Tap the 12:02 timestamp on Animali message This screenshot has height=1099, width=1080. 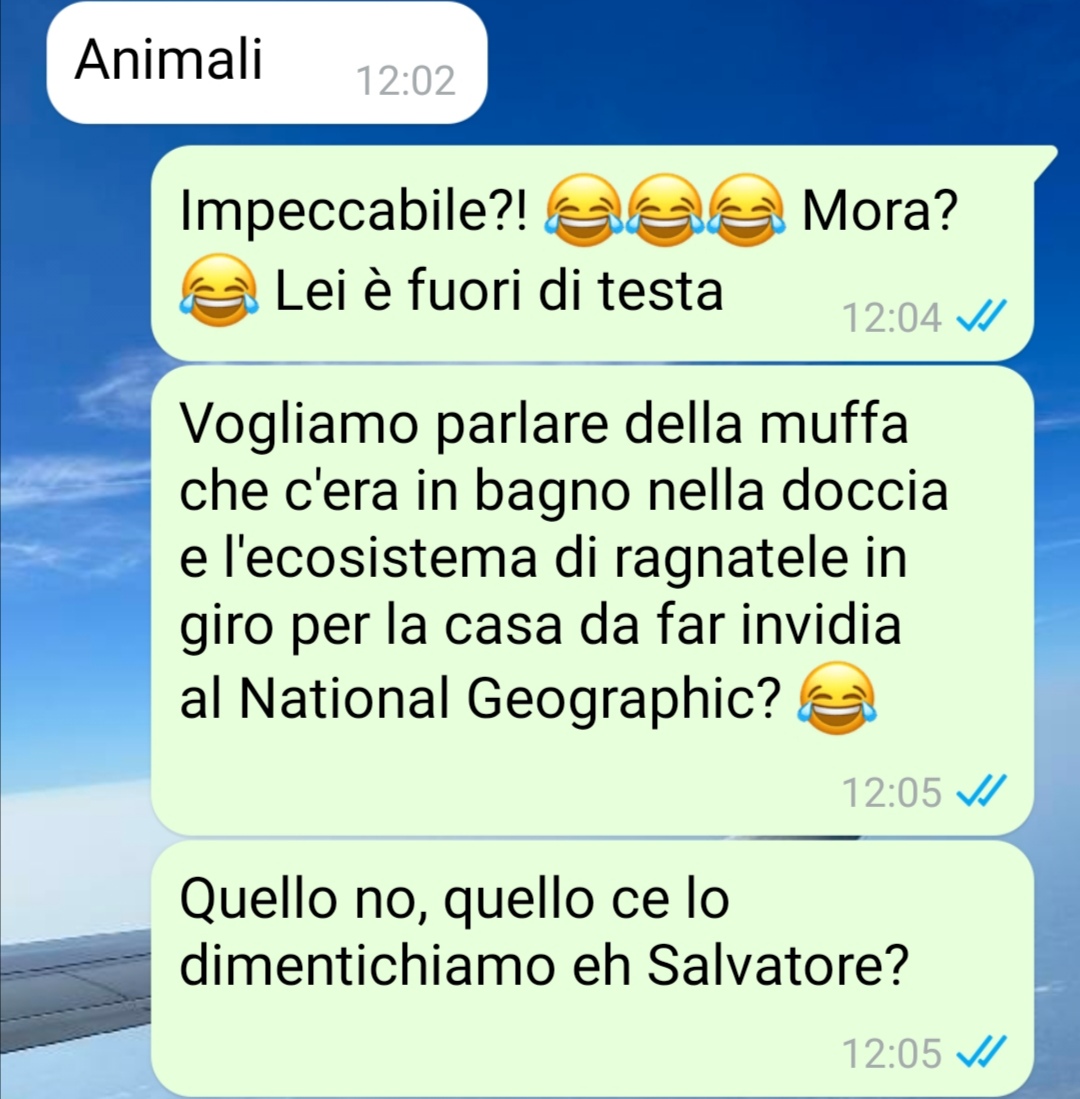(406, 80)
